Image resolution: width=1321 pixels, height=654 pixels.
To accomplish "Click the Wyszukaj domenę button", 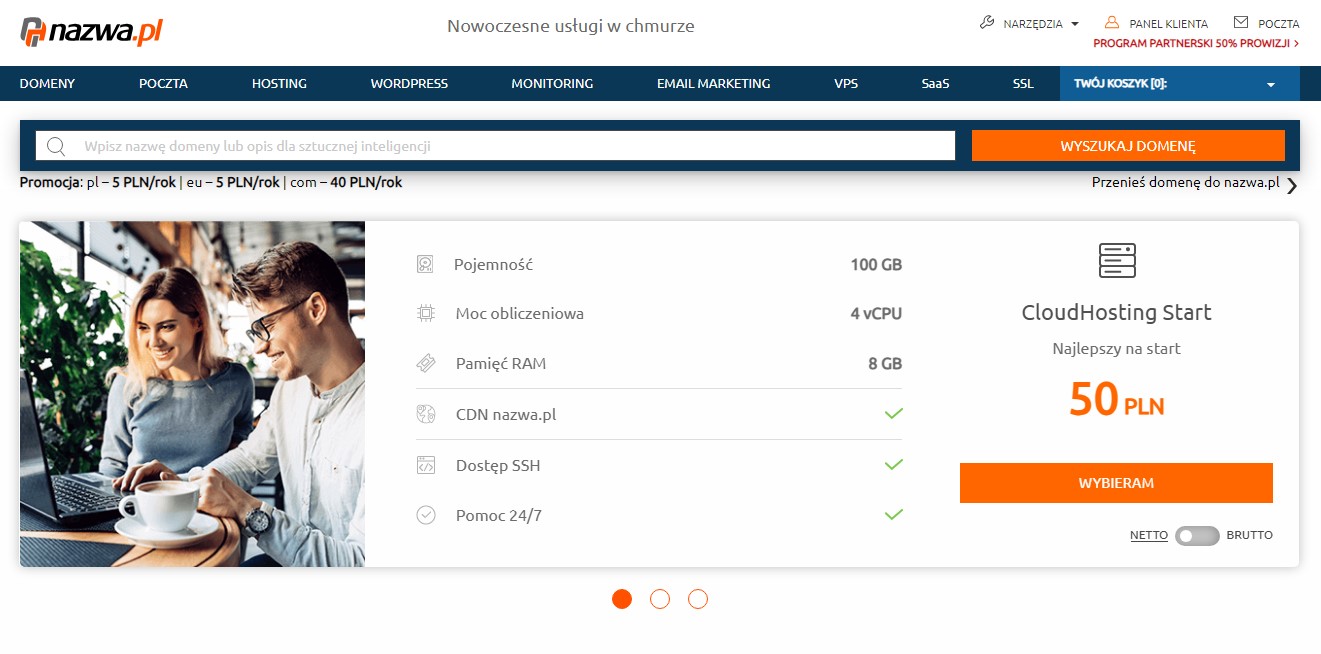I will (x=1127, y=146).
